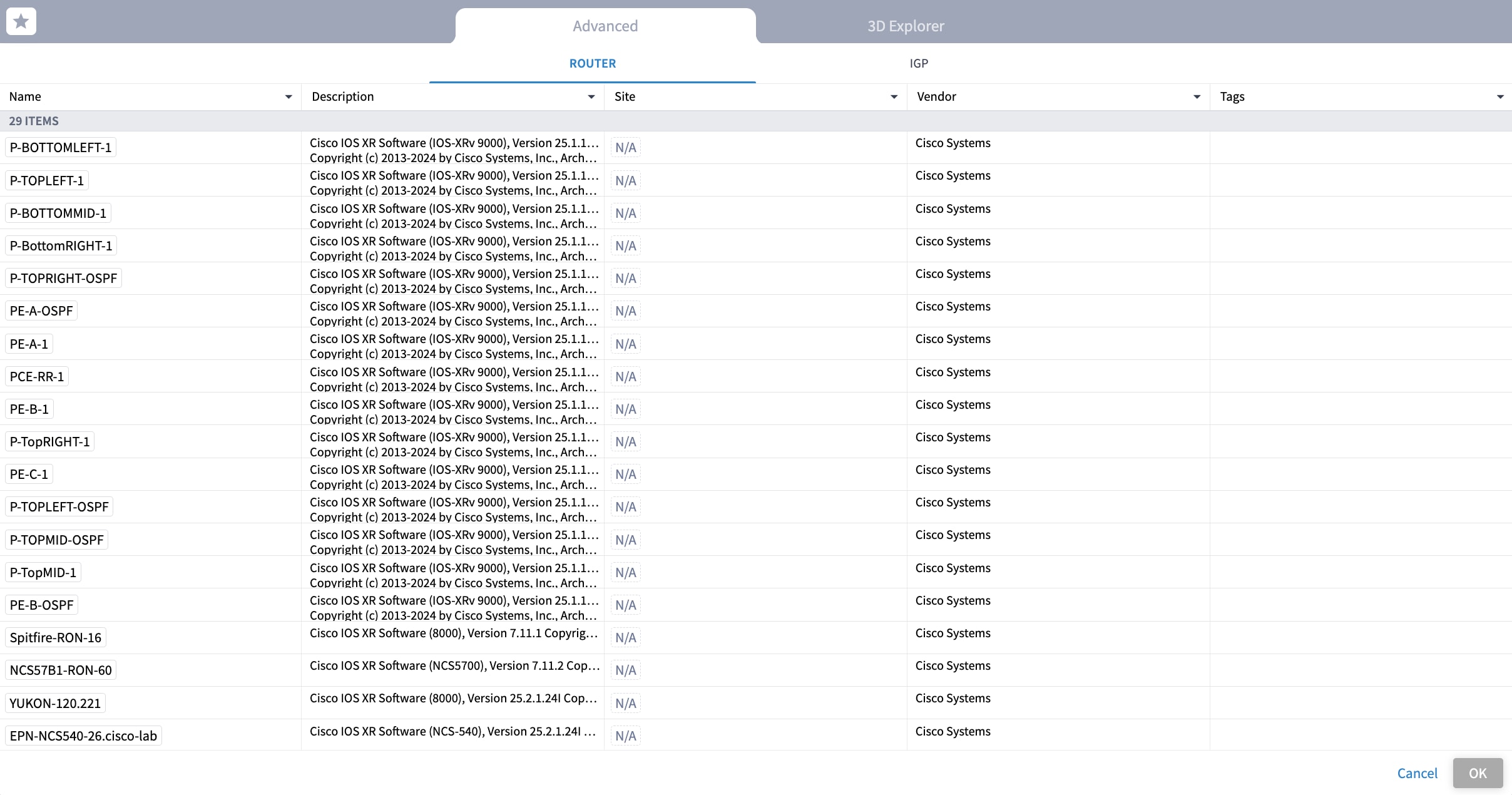The image size is (1512, 795).
Task: Click the N/A site for Spitfire-RON-16
Action: click(626, 638)
